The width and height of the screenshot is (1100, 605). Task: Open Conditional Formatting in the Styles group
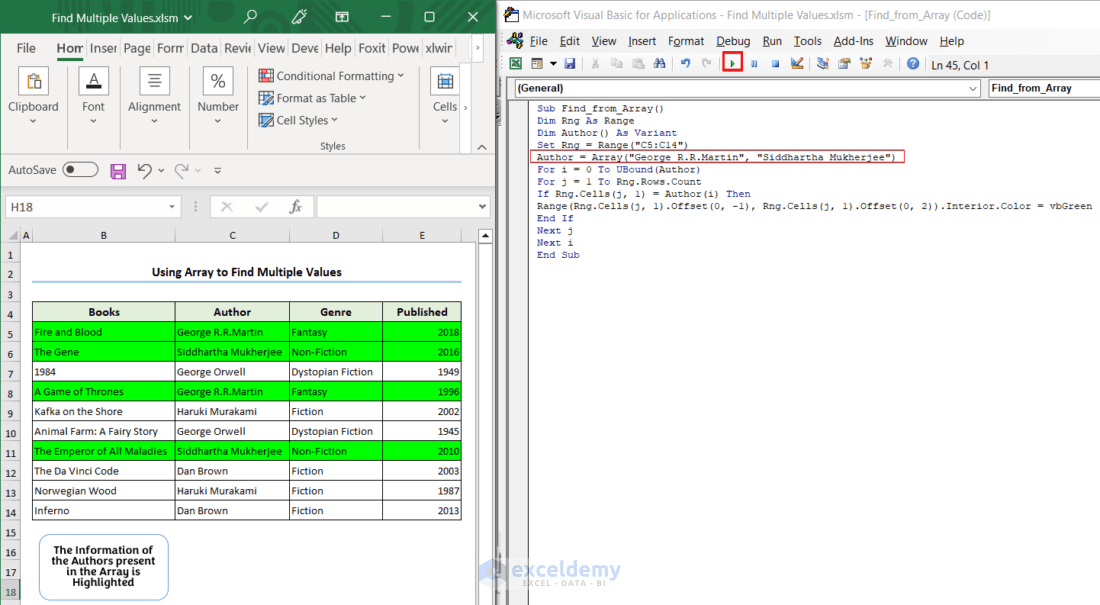[x=332, y=75]
